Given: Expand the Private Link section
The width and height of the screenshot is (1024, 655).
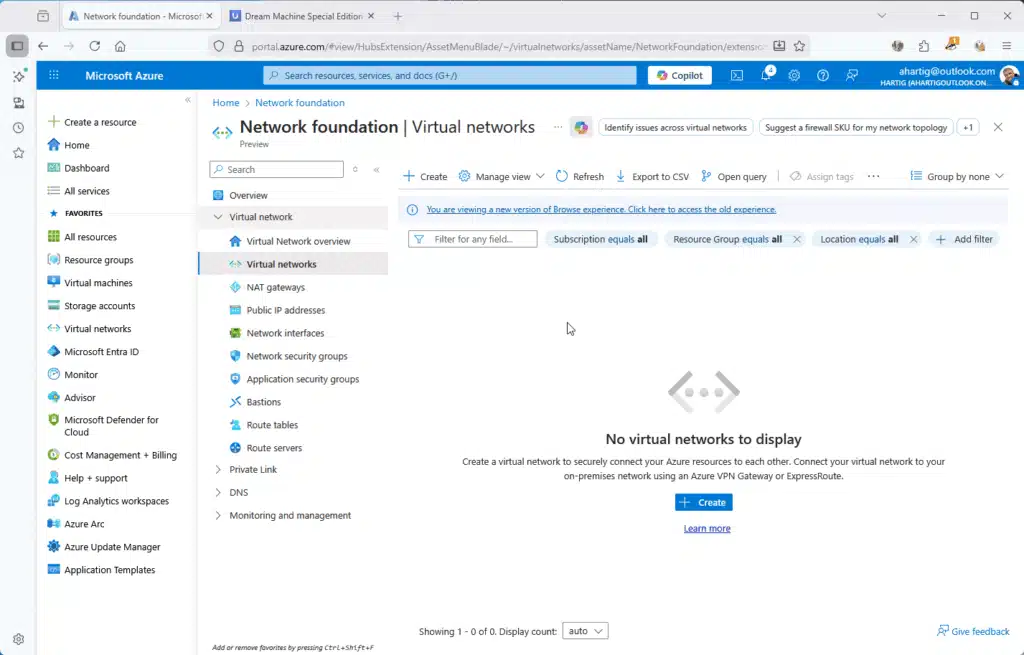Looking at the screenshot, I should click(218, 470).
